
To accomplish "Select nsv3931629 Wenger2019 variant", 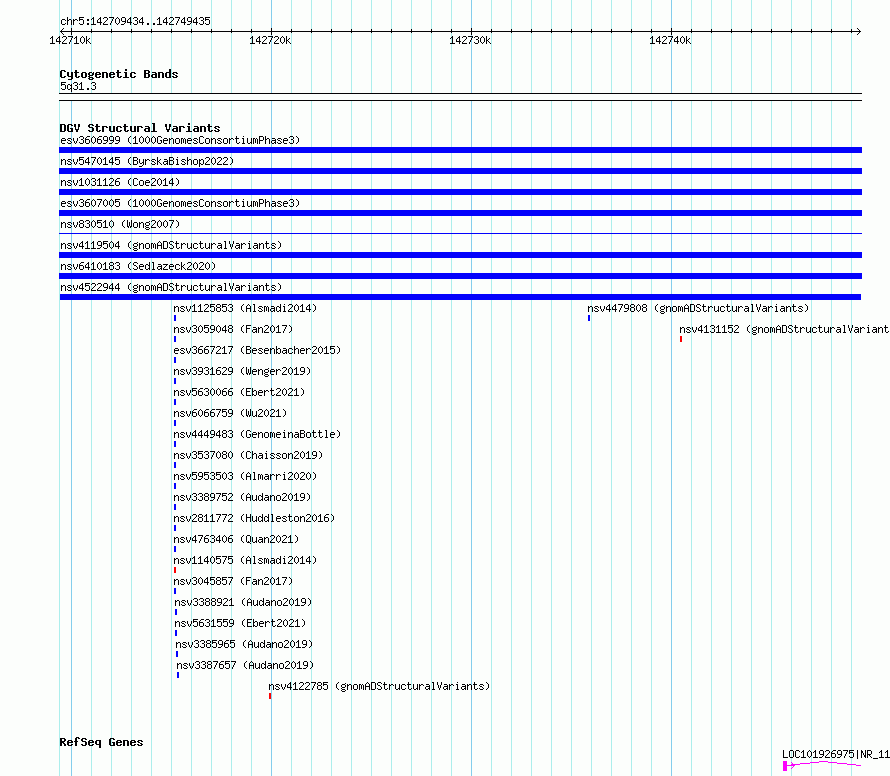I will coord(242,371).
